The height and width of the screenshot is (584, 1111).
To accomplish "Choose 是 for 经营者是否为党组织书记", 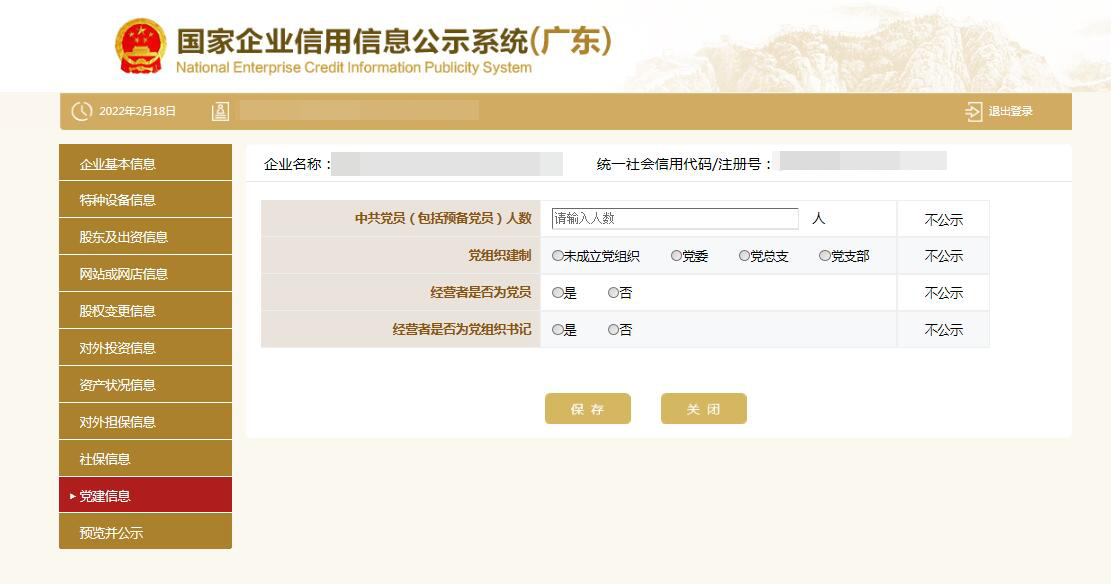I will point(558,330).
